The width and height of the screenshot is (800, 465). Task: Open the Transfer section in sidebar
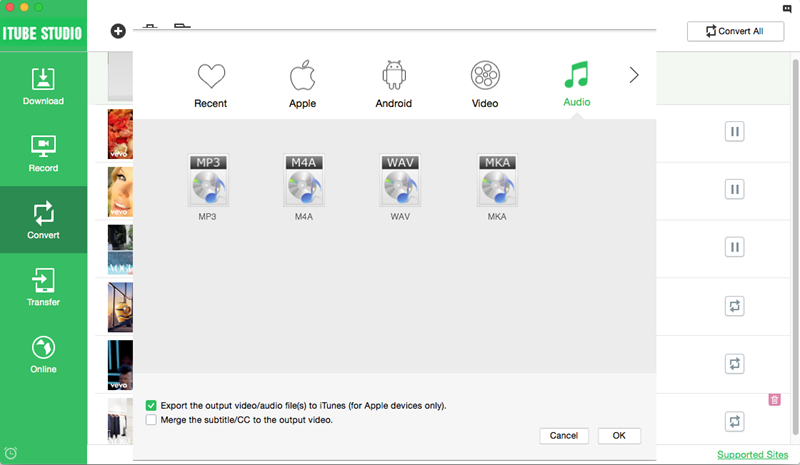(x=43, y=286)
